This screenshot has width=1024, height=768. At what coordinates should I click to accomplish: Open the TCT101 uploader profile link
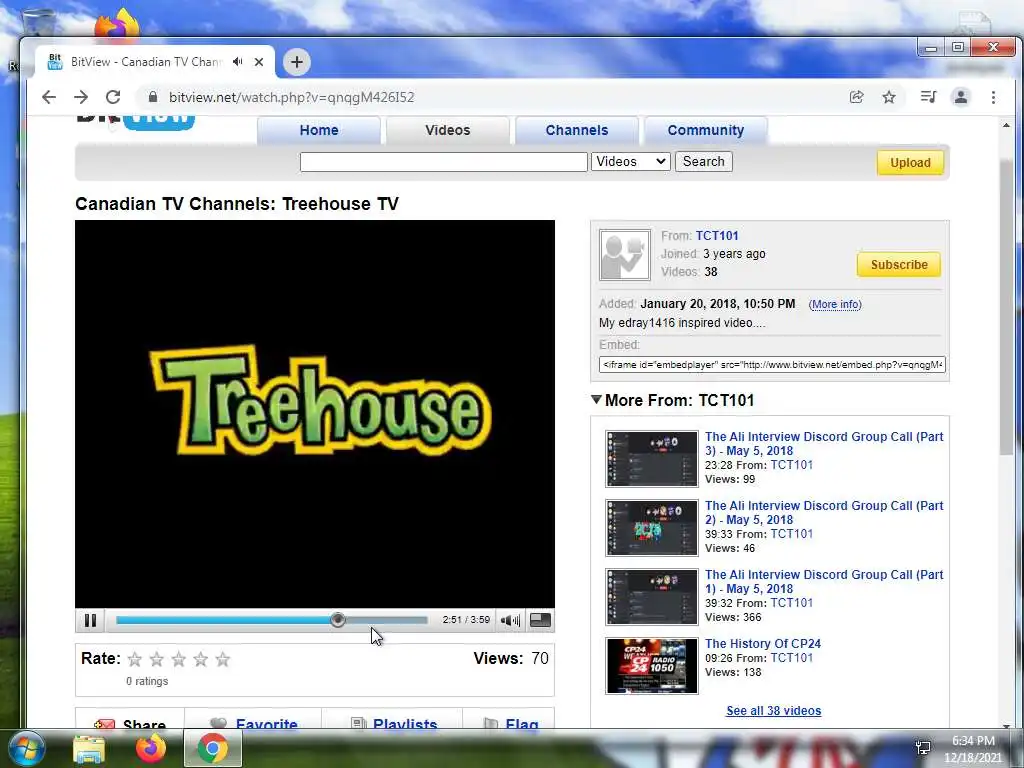pos(717,236)
